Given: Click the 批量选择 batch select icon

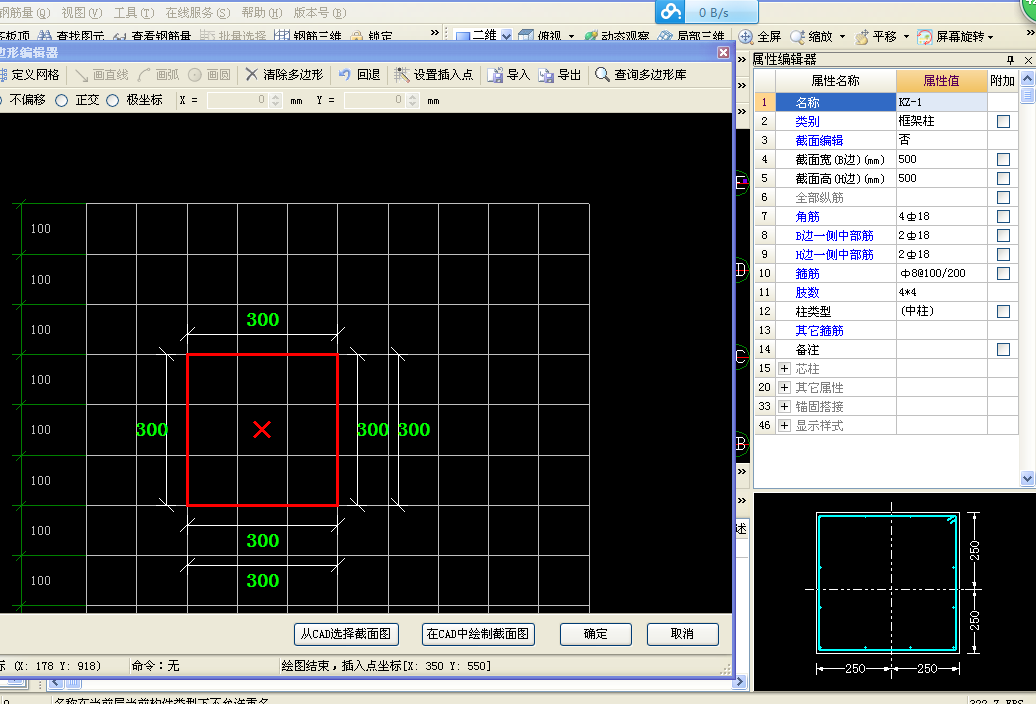Looking at the screenshot, I should [207, 36].
